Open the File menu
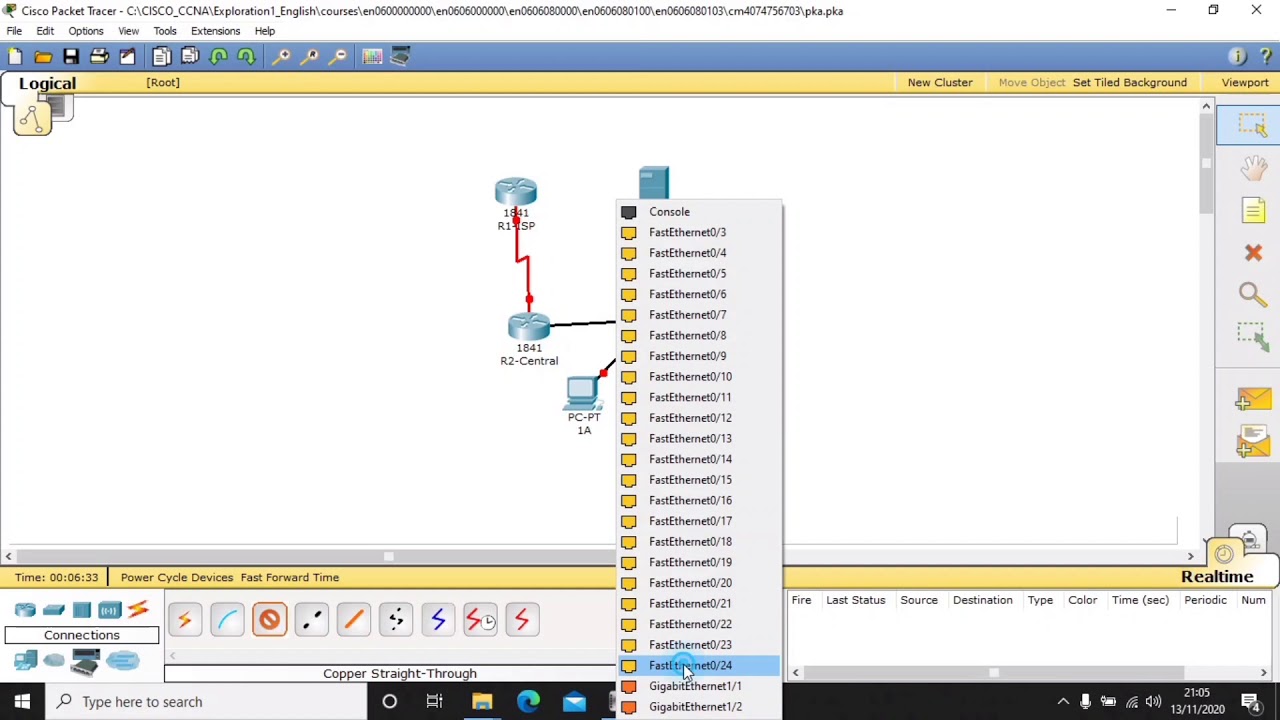Screen dimensions: 1280x720 point(14,31)
